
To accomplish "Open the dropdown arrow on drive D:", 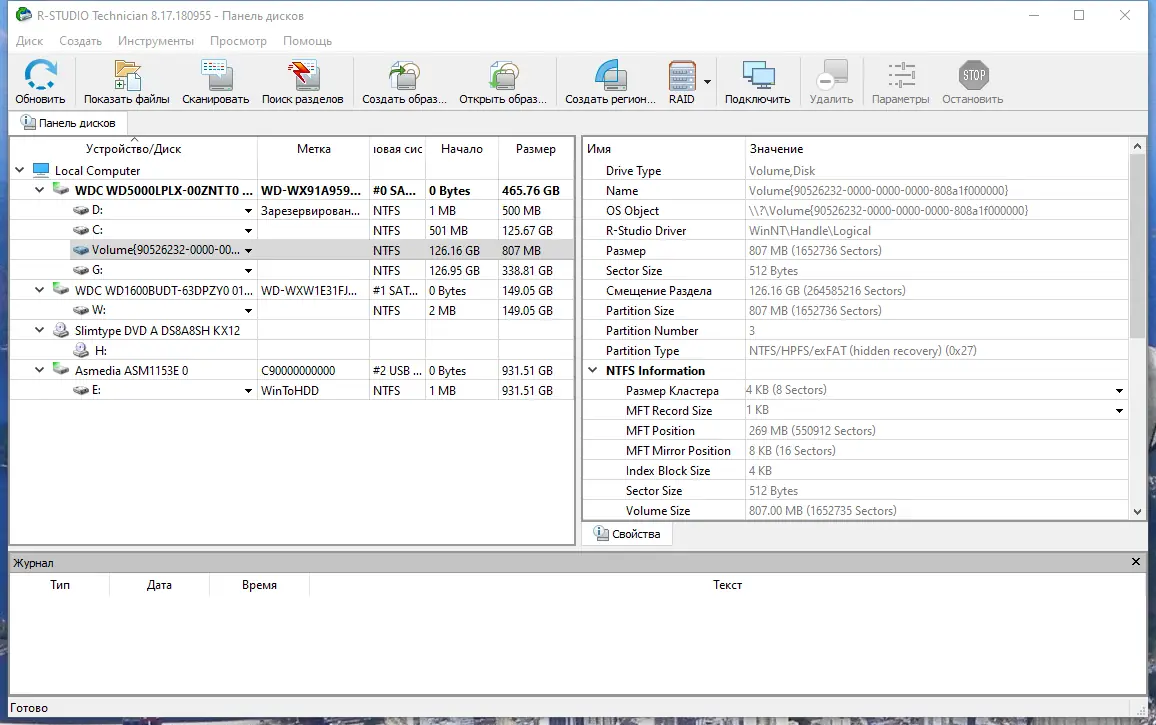I will point(247,210).
